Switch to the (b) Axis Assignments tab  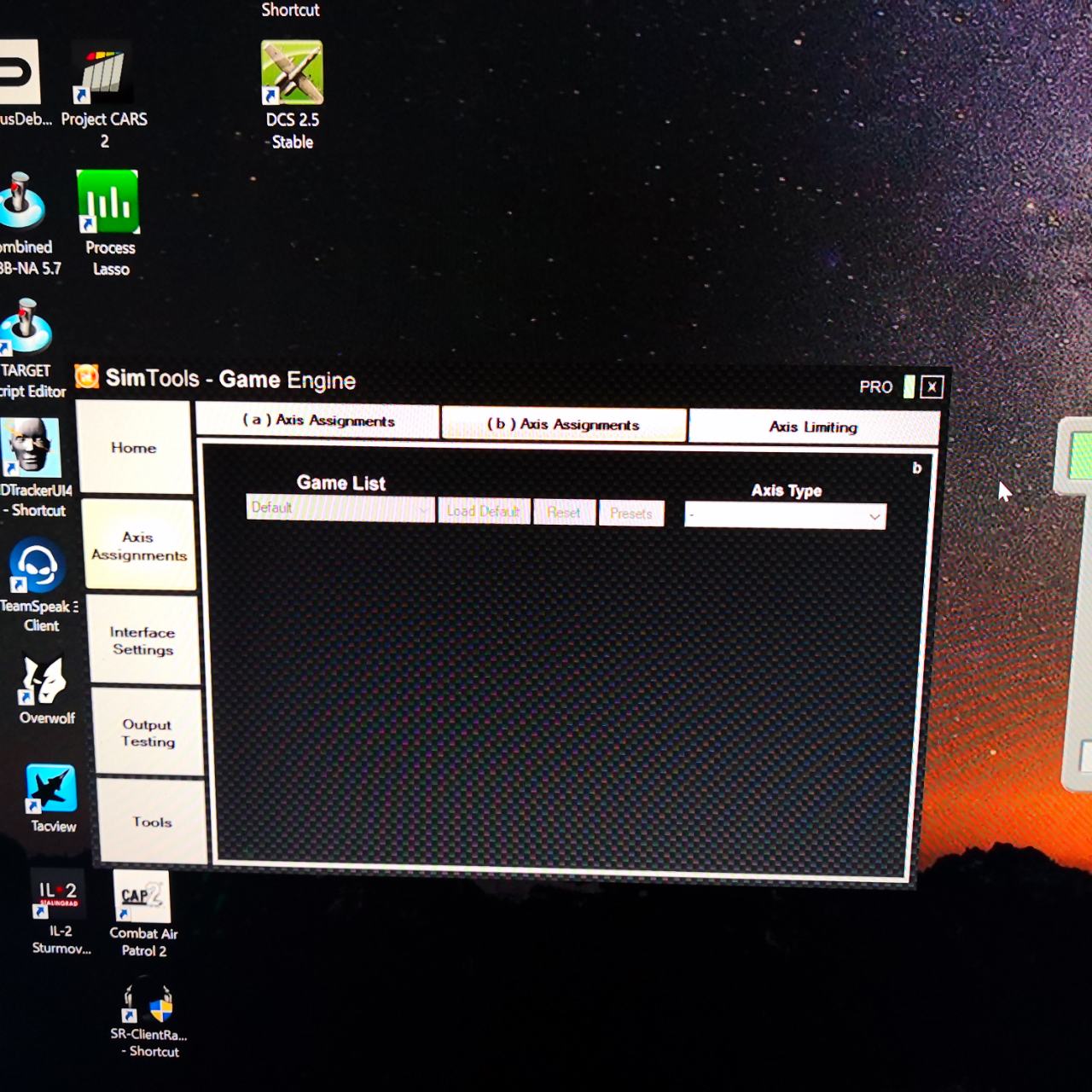pyautogui.click(x=564, y=424)
